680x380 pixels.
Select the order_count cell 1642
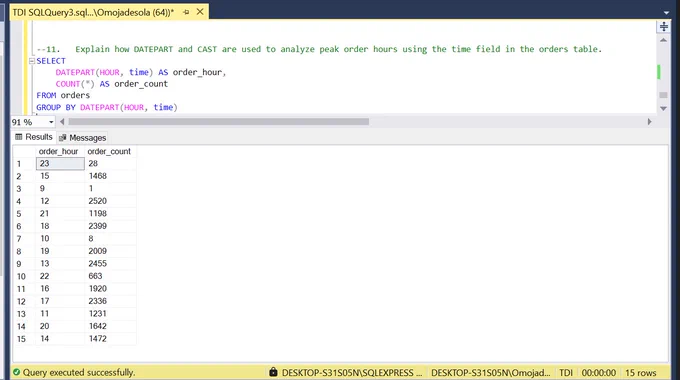click(110, 326)
